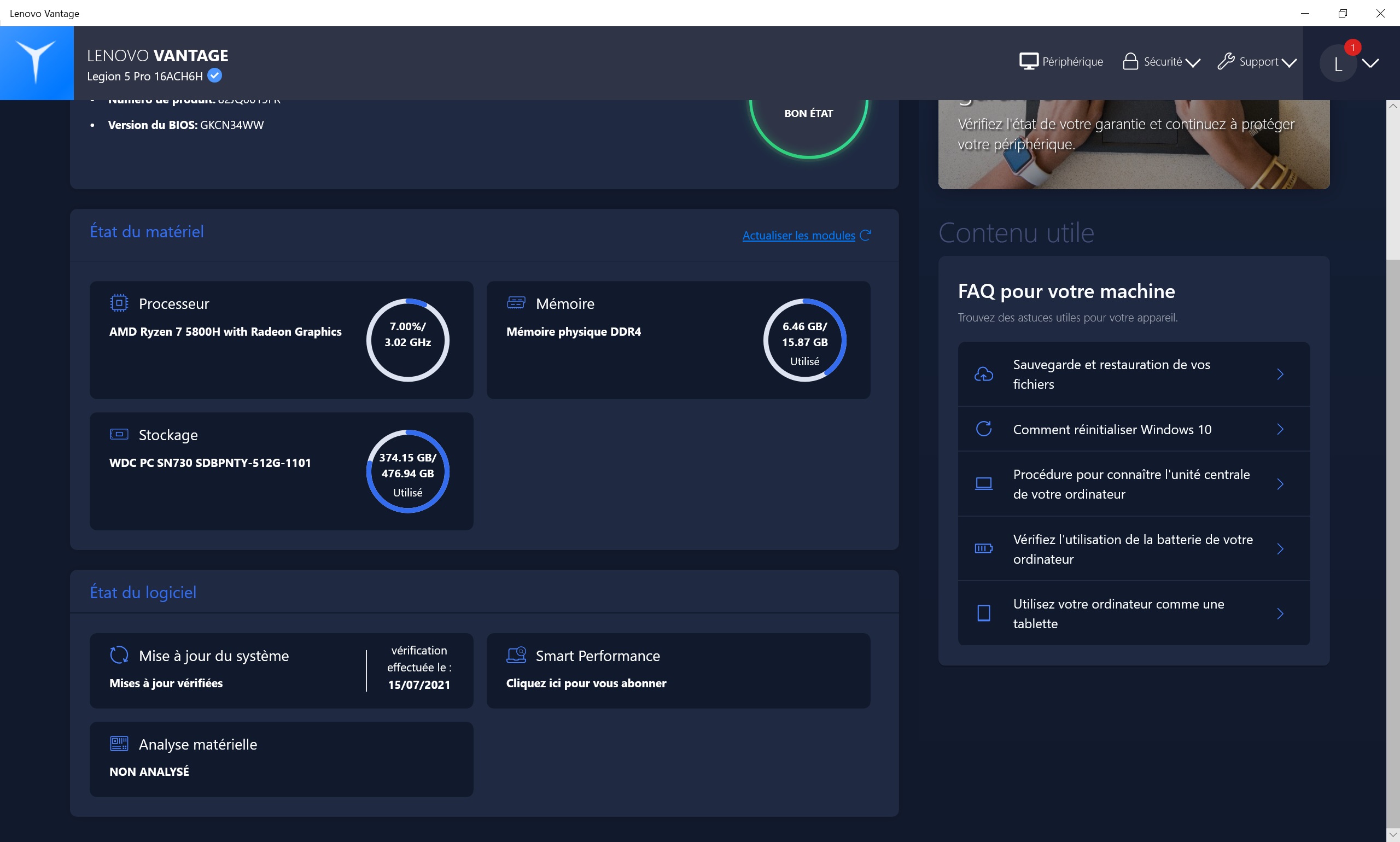The height and width of the screenshot is (842, 1400).
Task: Click the vertical scrollbar thumb
Action: coord(1393,543)
